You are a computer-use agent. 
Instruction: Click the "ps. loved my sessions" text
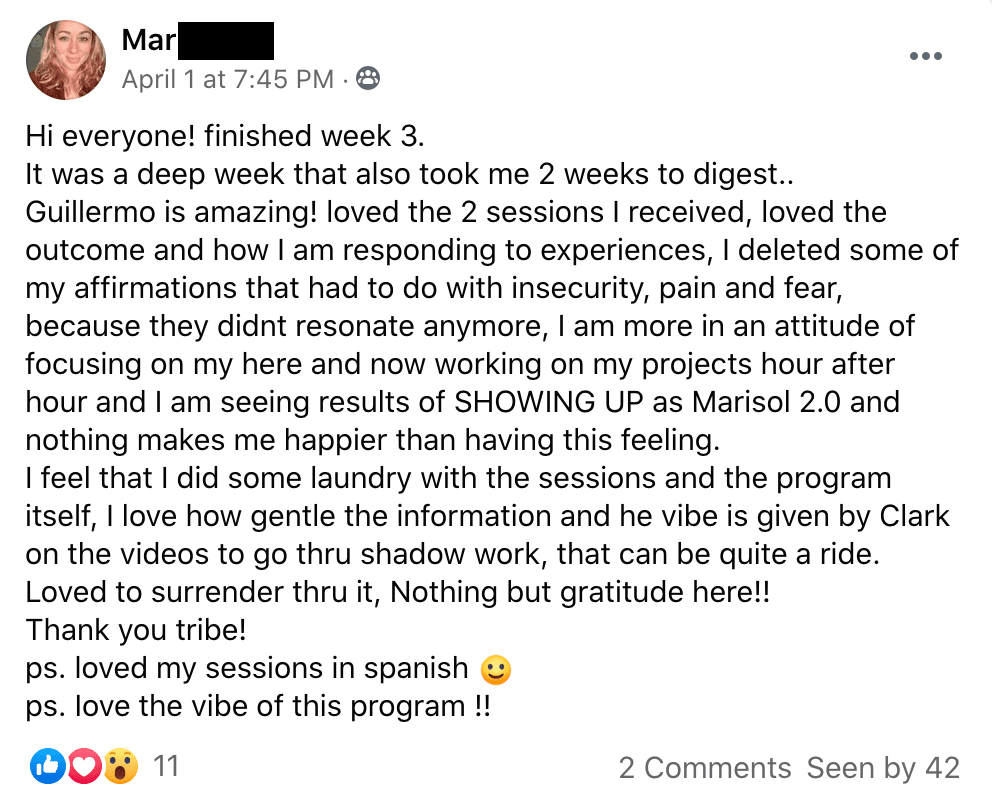click(246, 668)
